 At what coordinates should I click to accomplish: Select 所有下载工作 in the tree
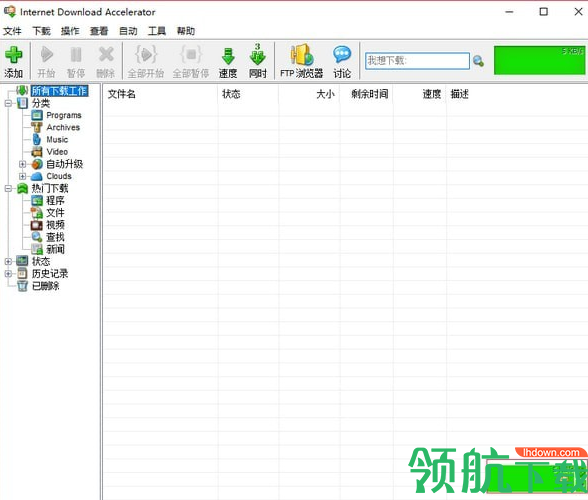pyautogui.click(x=60, y=91)
